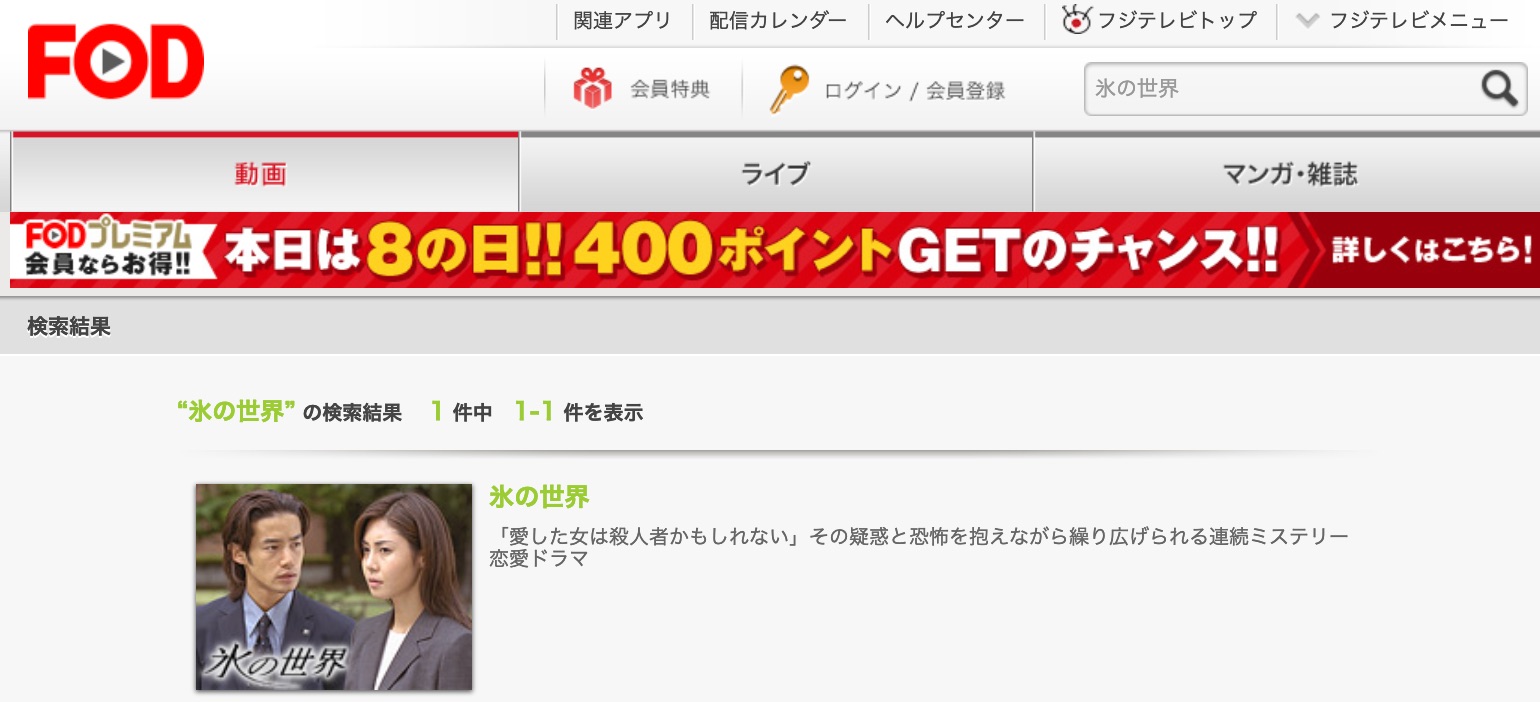Open the 配信カレンダー link
Viewport: 1540px width, 702px height.
777,20
